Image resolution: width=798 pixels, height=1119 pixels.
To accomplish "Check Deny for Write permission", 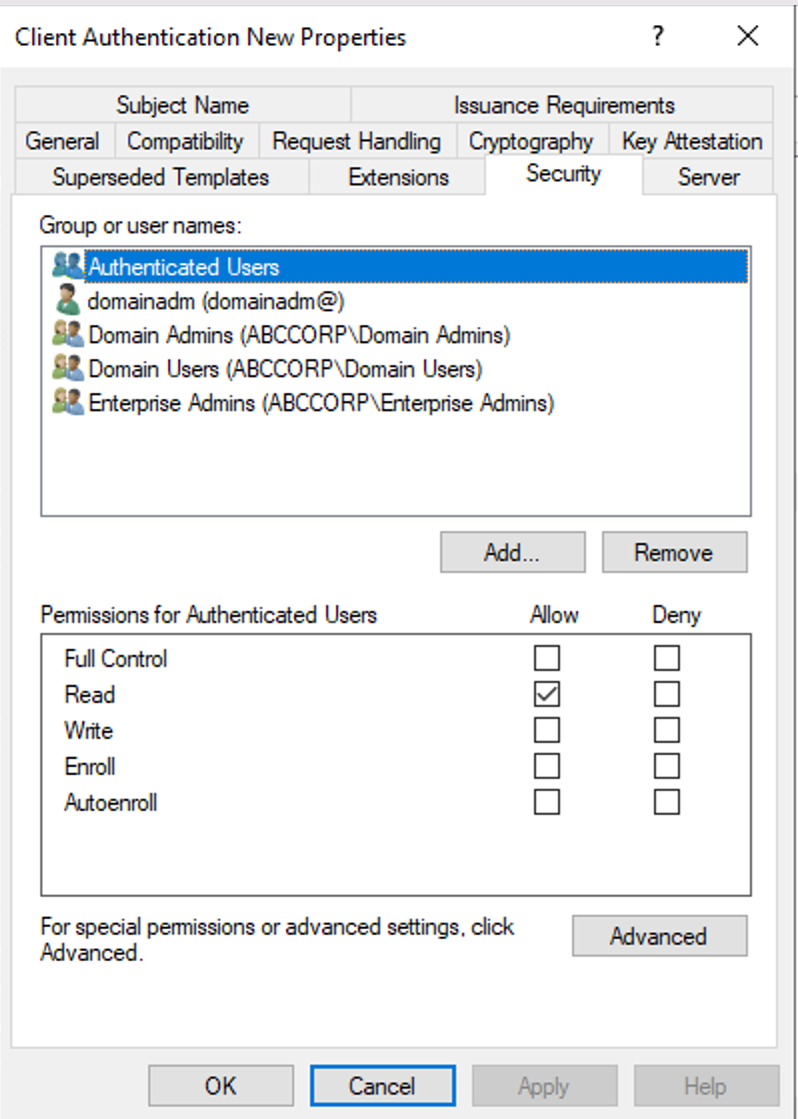I will [667, 730].
